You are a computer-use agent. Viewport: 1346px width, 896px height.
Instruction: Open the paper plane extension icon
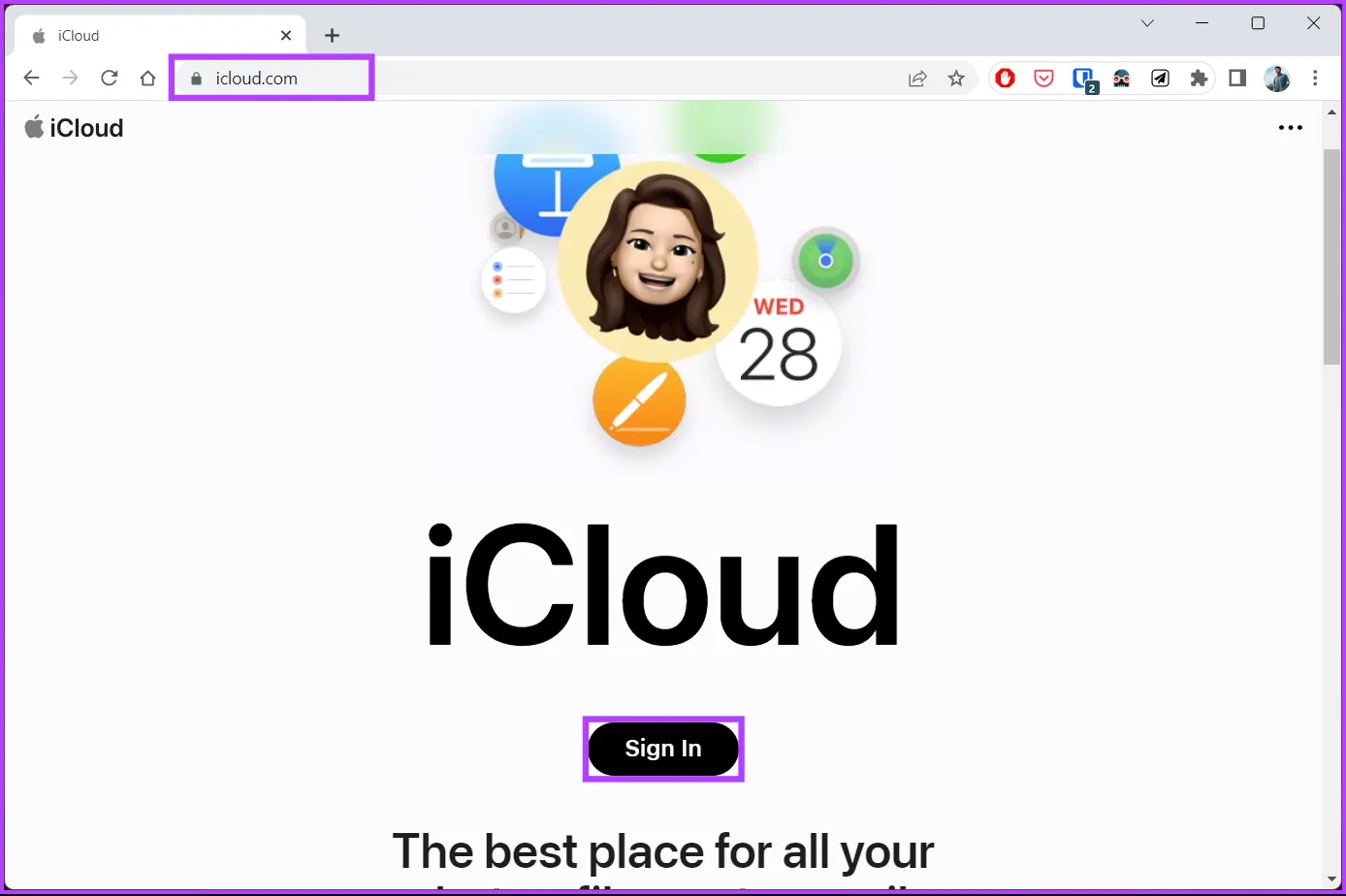1161,79
